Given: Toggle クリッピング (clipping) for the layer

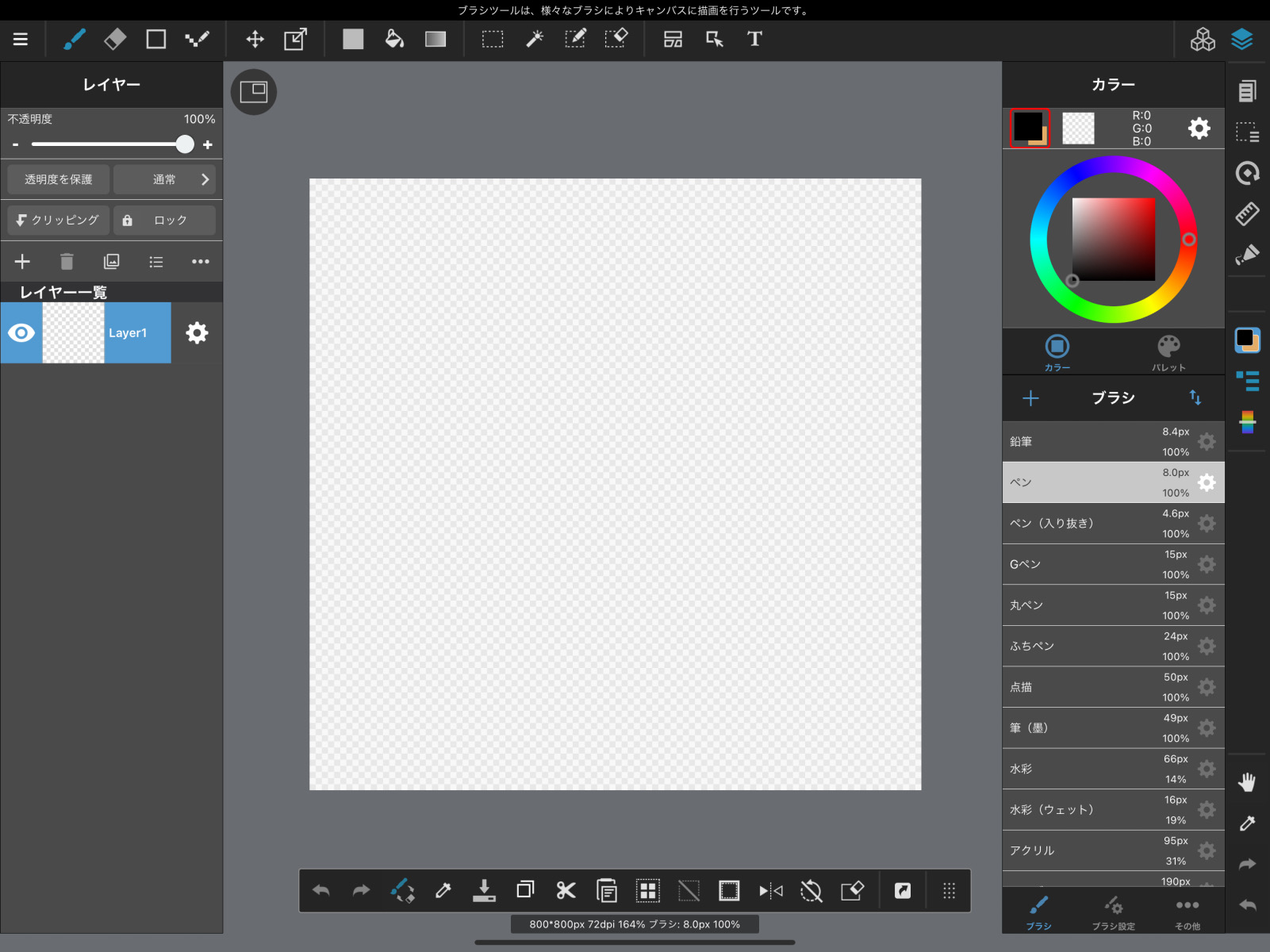Looking at the screenshot, I should 58,220.
